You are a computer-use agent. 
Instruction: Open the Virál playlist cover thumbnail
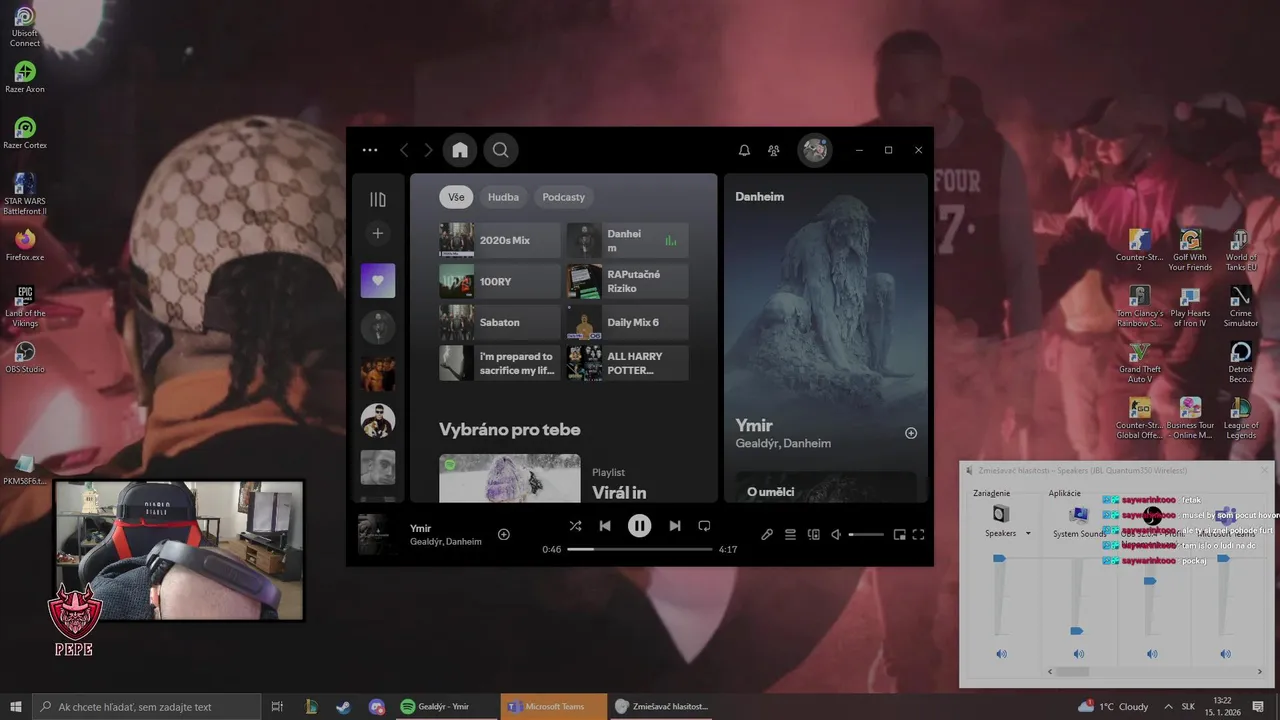tap(509, 478)
